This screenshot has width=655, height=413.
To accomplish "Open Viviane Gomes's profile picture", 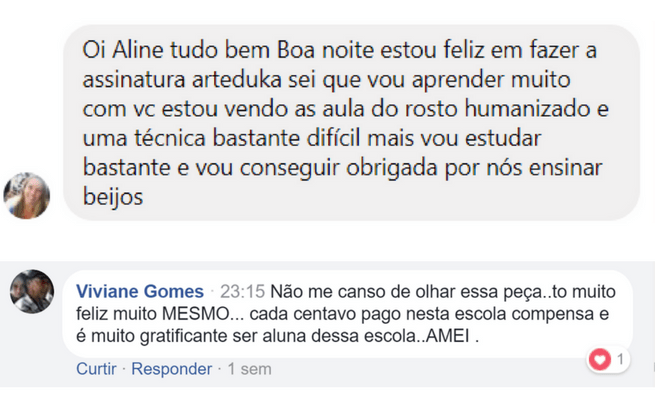I will point(32,292).
